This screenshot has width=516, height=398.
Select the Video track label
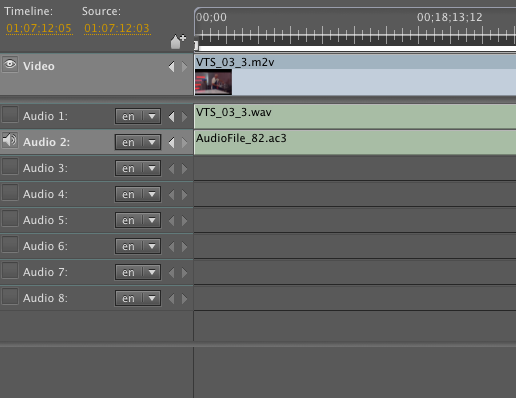[x=39, y=66]
